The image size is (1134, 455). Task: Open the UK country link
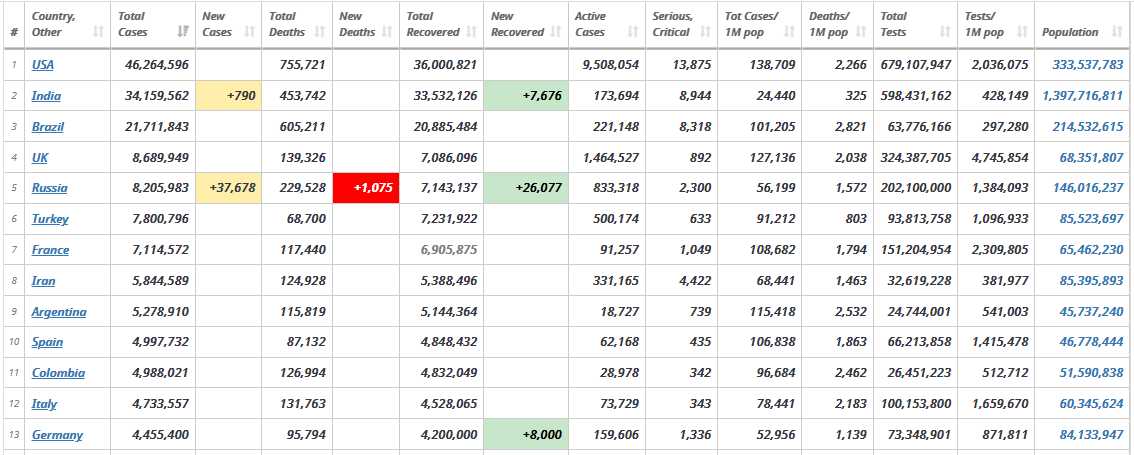[x=40, y=157]
